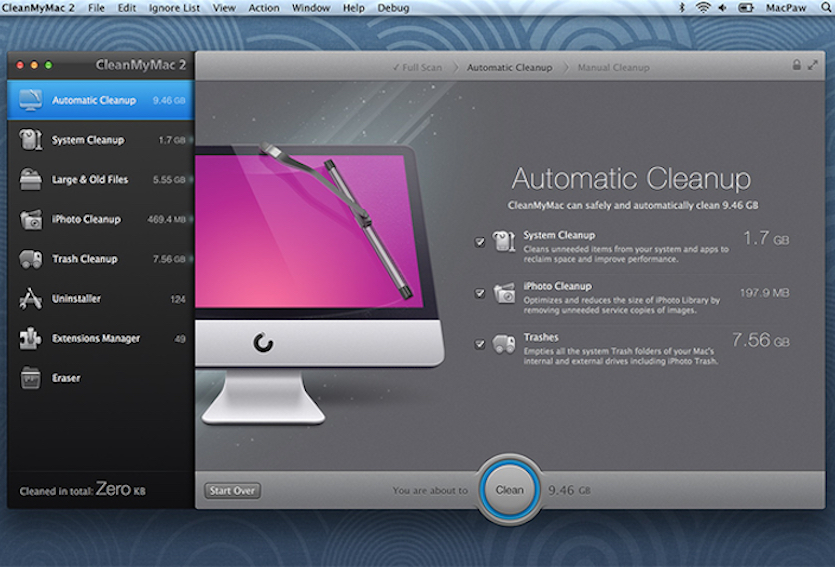The width and height of the screenshot is (835, 567).
Task: Open the View menu
Action: tap(224, 7)
